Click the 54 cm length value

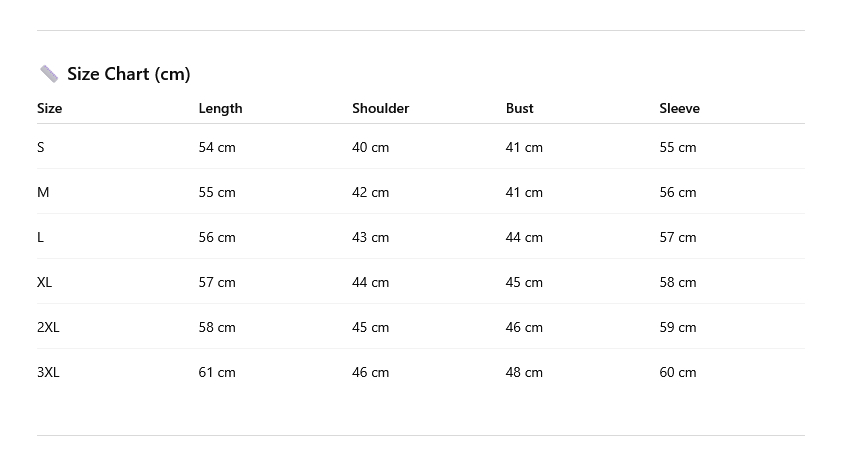pos(217,147)
